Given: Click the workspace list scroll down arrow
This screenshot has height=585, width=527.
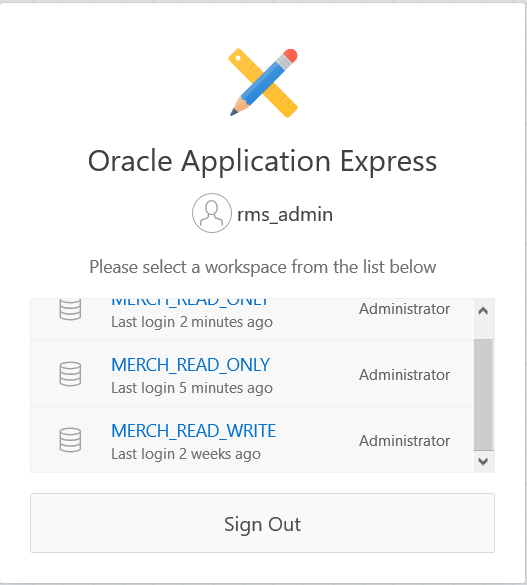Looking at the screenshot, I should 483,462.
